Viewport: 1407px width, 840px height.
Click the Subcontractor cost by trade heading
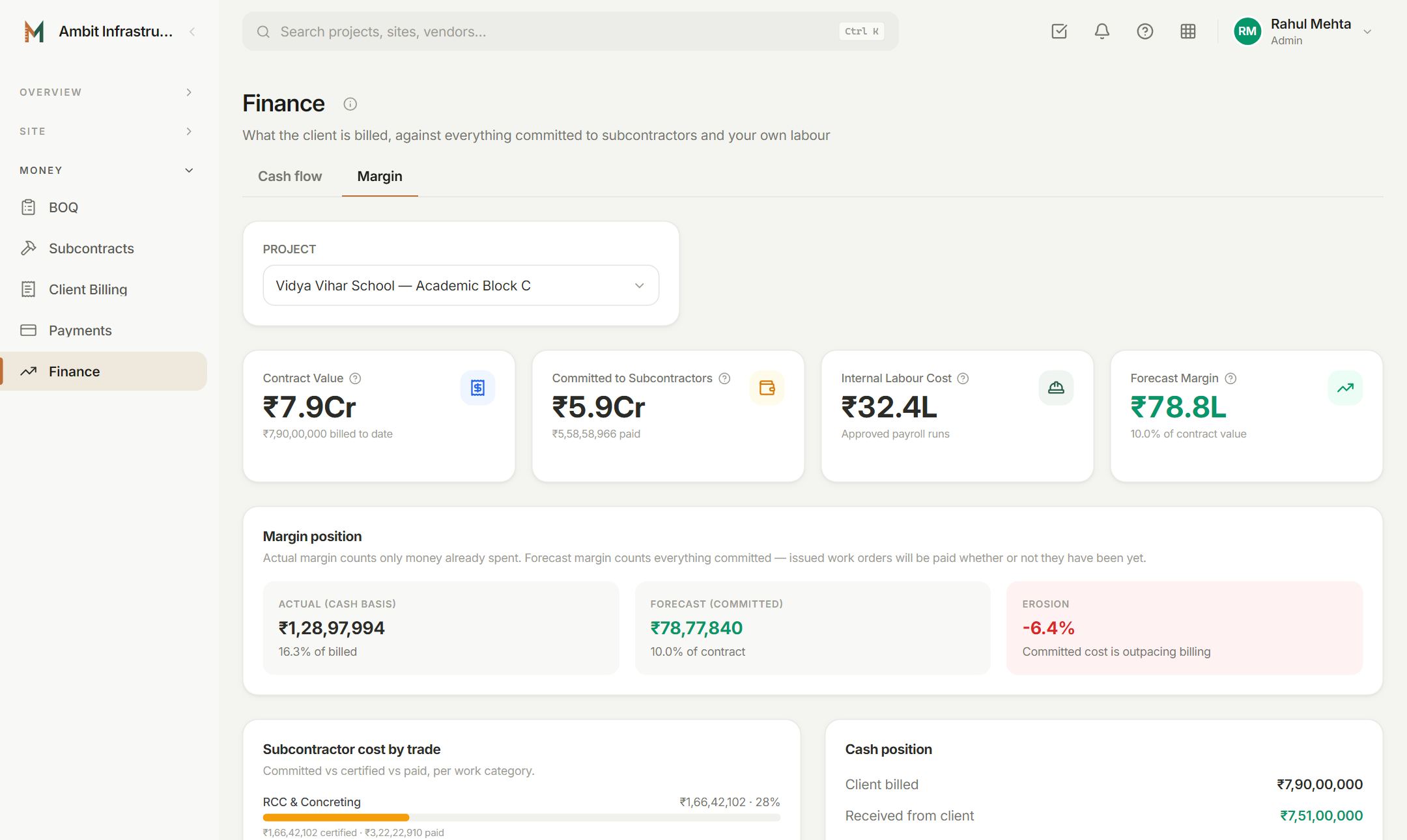352,749
